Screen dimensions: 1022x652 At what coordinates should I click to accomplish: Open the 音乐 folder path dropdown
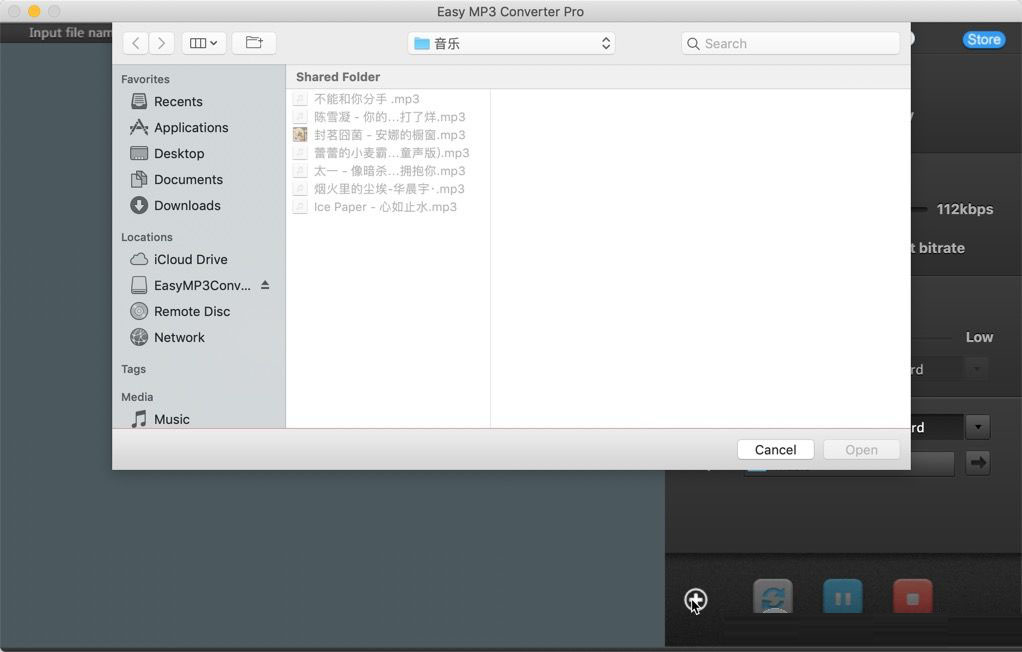(x=511, y=44)
